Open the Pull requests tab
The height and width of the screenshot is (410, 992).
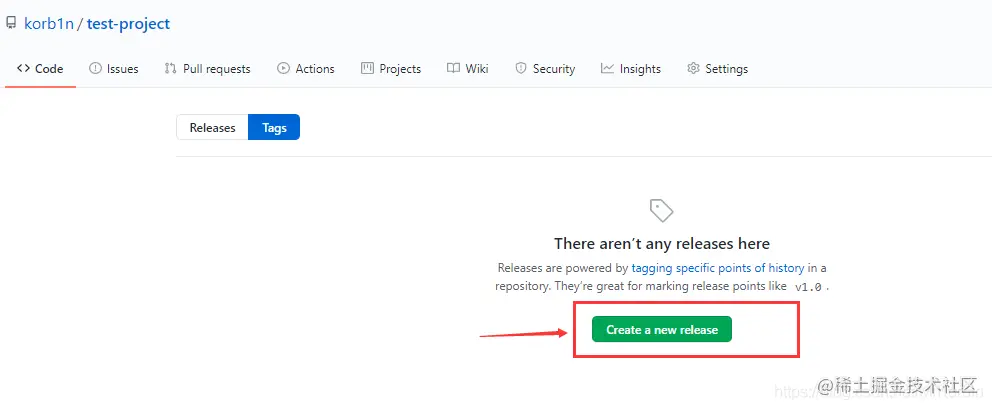point(208,69)
